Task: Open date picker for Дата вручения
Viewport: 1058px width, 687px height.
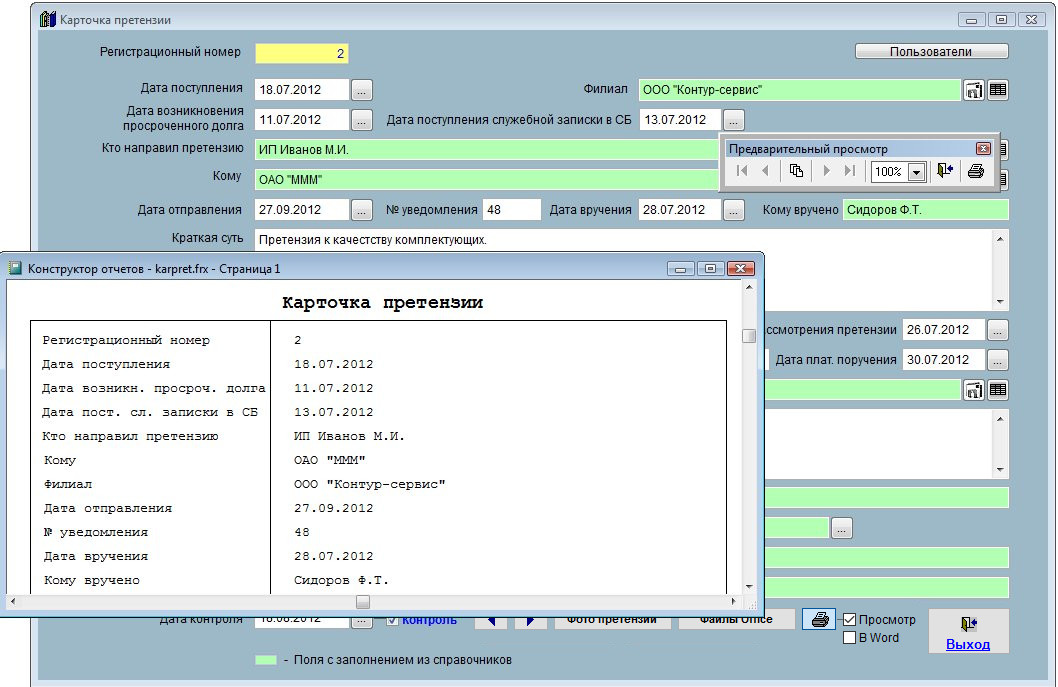Action: click(x=734, y=210)
